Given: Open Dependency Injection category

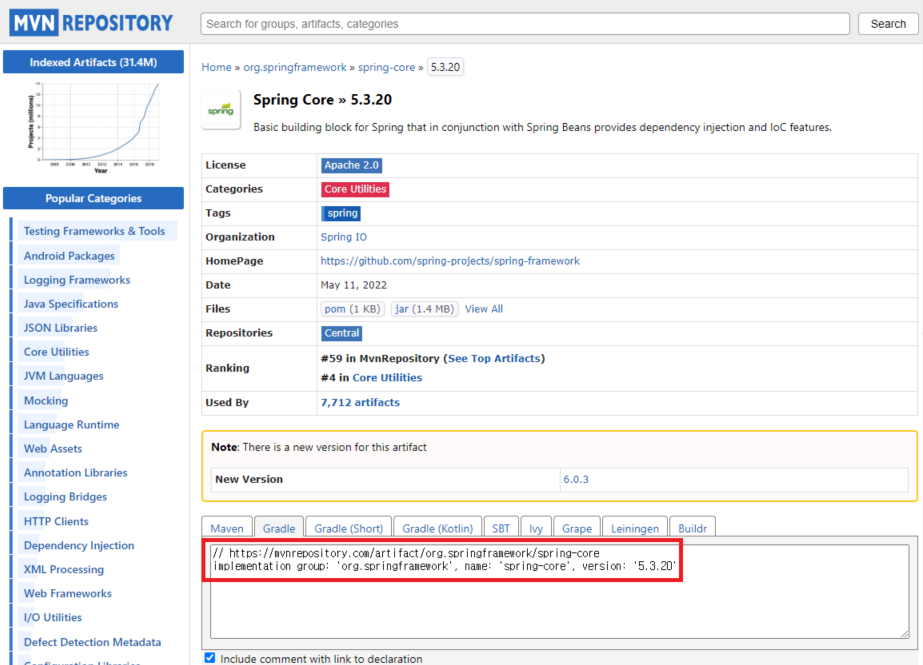Looking at the screenshot, I should (79, 546).
